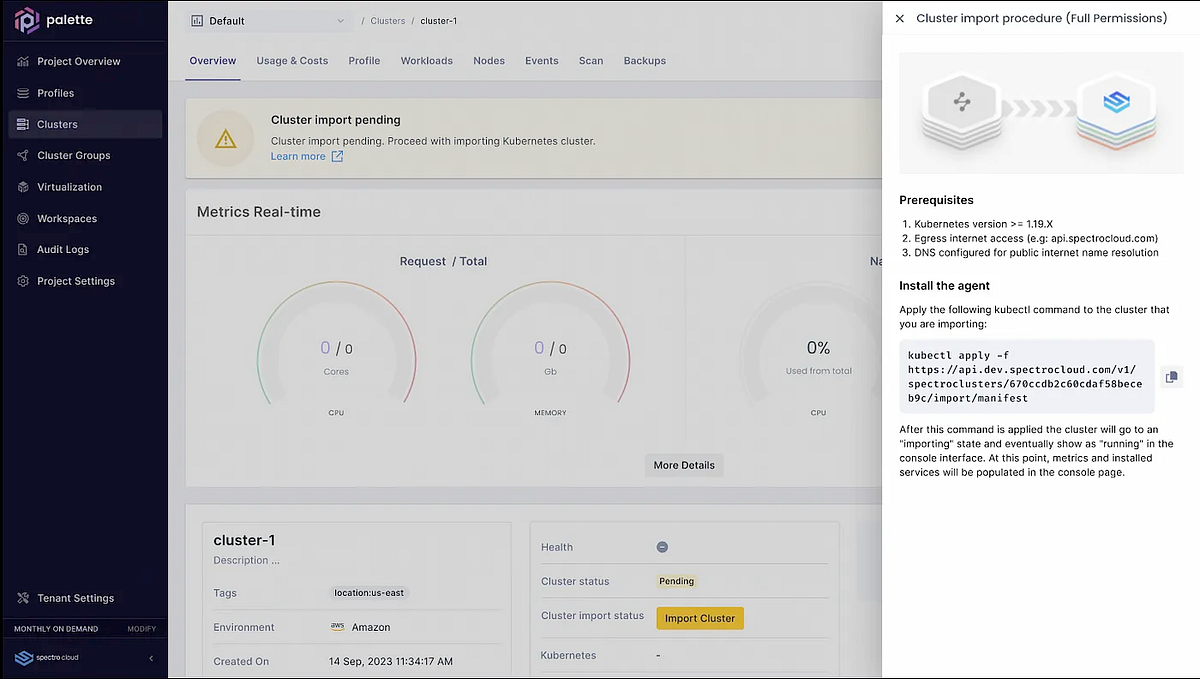1200x679 pixels.
Task: Collapse the sidebar with the chevron
Action: click(x=151, y=658)
